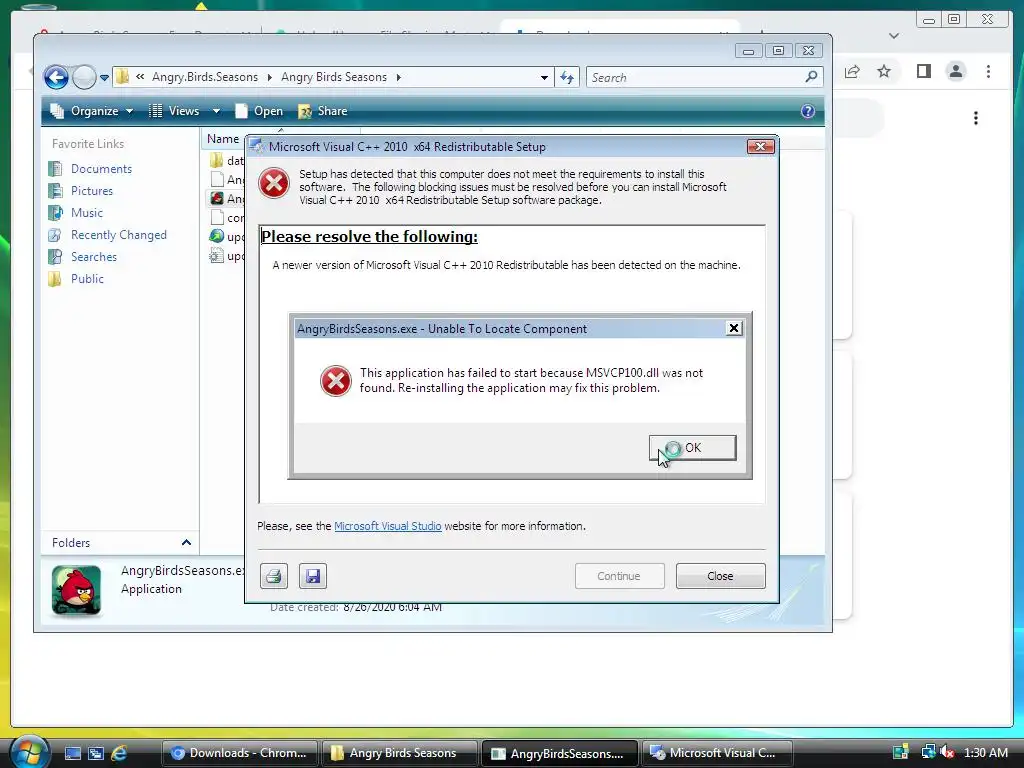Expand the address bar history dropdown
1024x768 pixels.
coord(544,78)
